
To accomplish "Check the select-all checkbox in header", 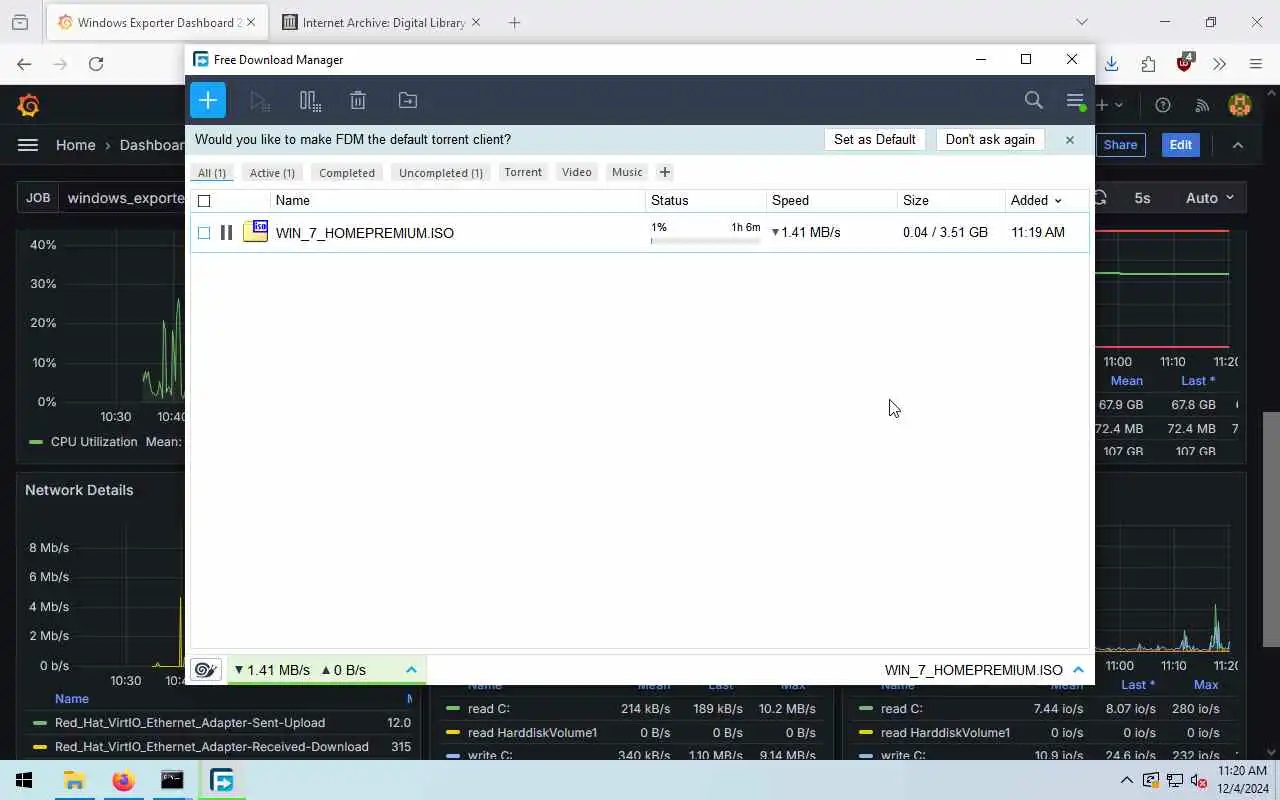I will point(204,201).
